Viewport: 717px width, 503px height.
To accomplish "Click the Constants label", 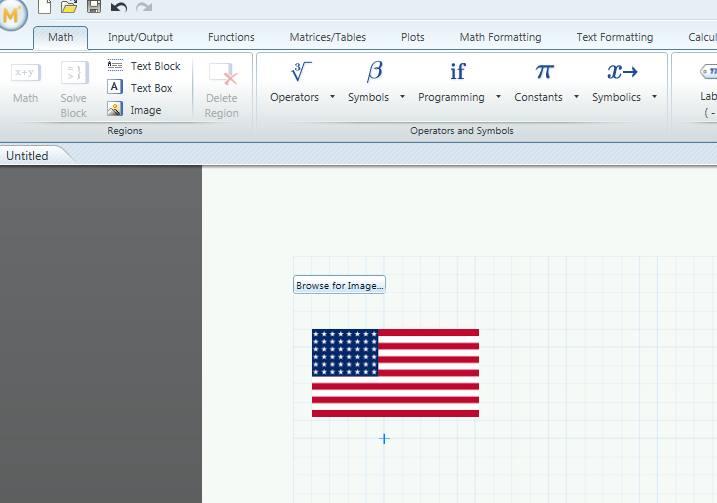I will tap(538, 97).
